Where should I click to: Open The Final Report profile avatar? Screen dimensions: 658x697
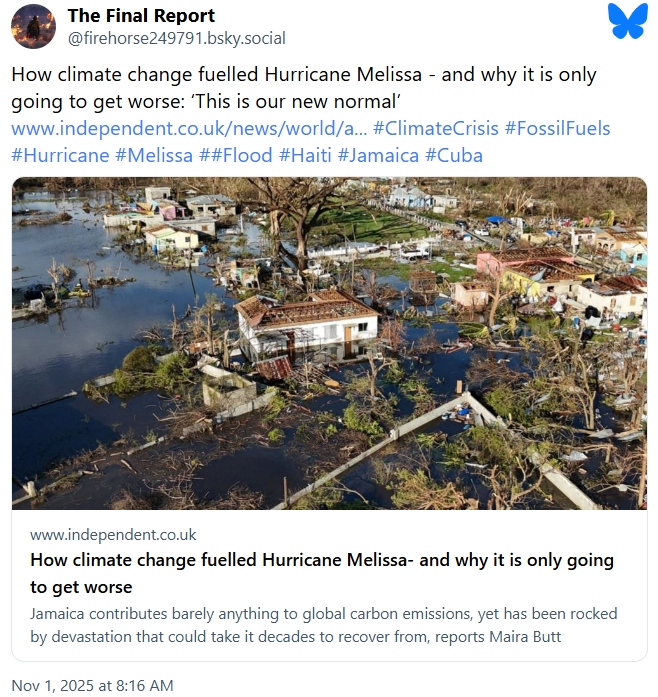coord(33,26)
